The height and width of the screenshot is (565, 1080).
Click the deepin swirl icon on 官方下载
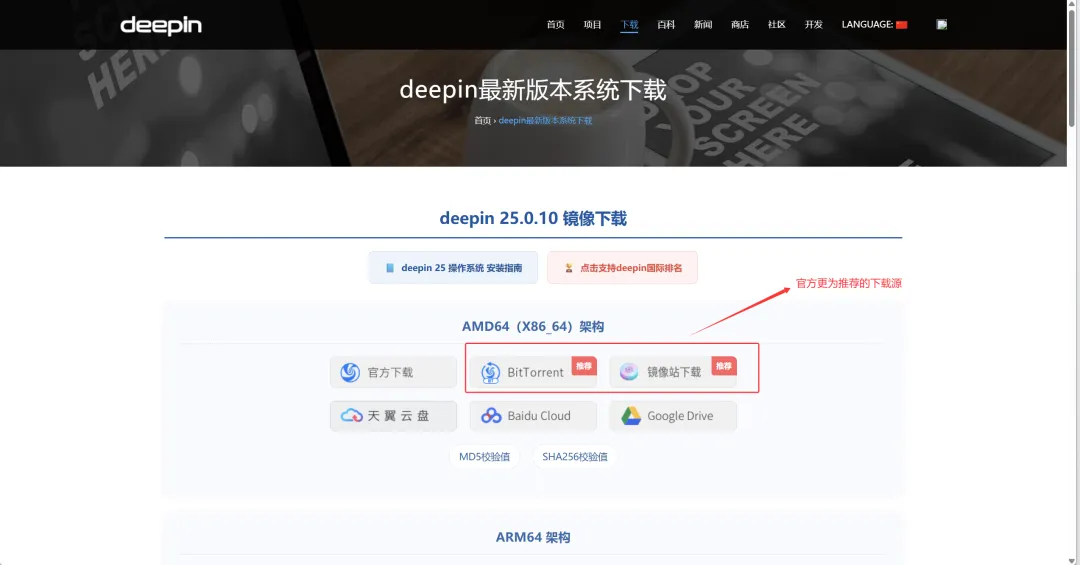(x=350, y=372)
